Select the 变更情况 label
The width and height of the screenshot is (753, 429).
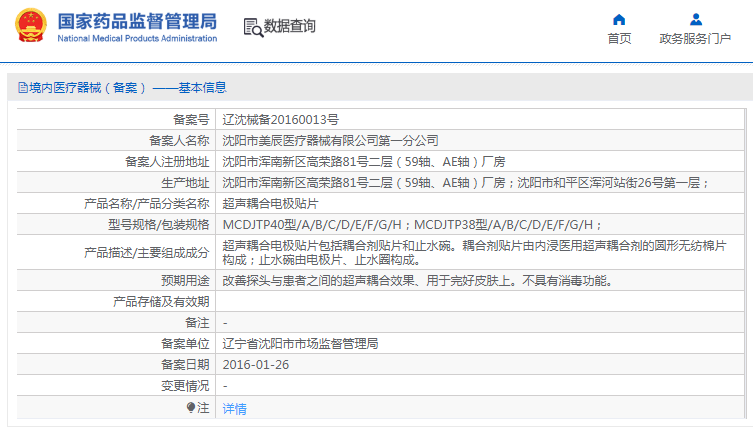pos(185,386)
